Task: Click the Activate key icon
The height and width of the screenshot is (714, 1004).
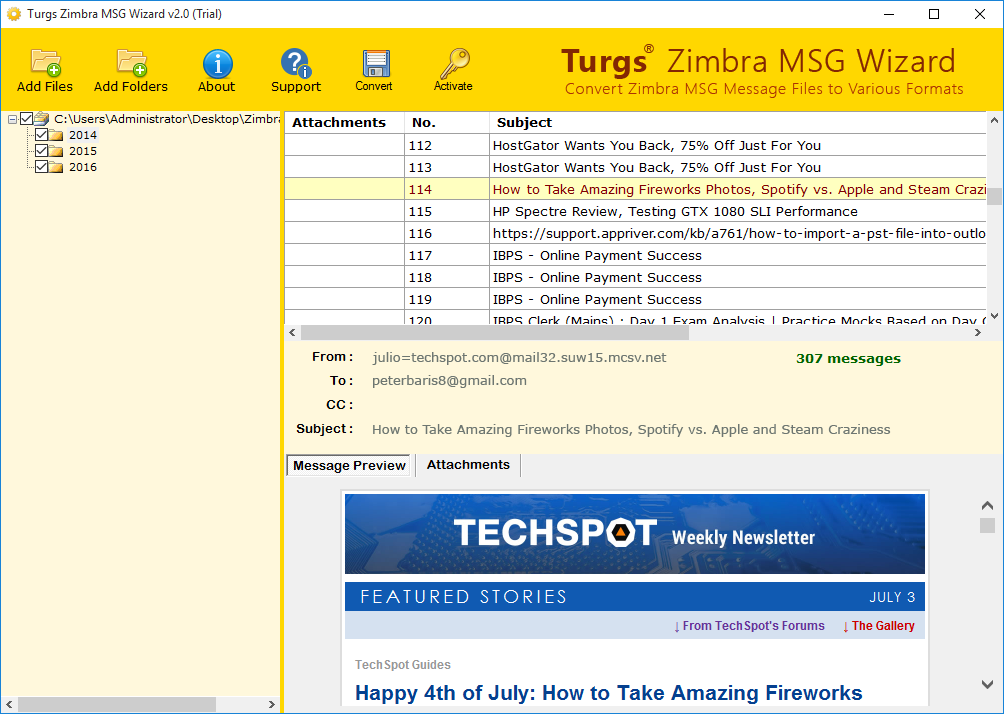Action: [454, 63]
